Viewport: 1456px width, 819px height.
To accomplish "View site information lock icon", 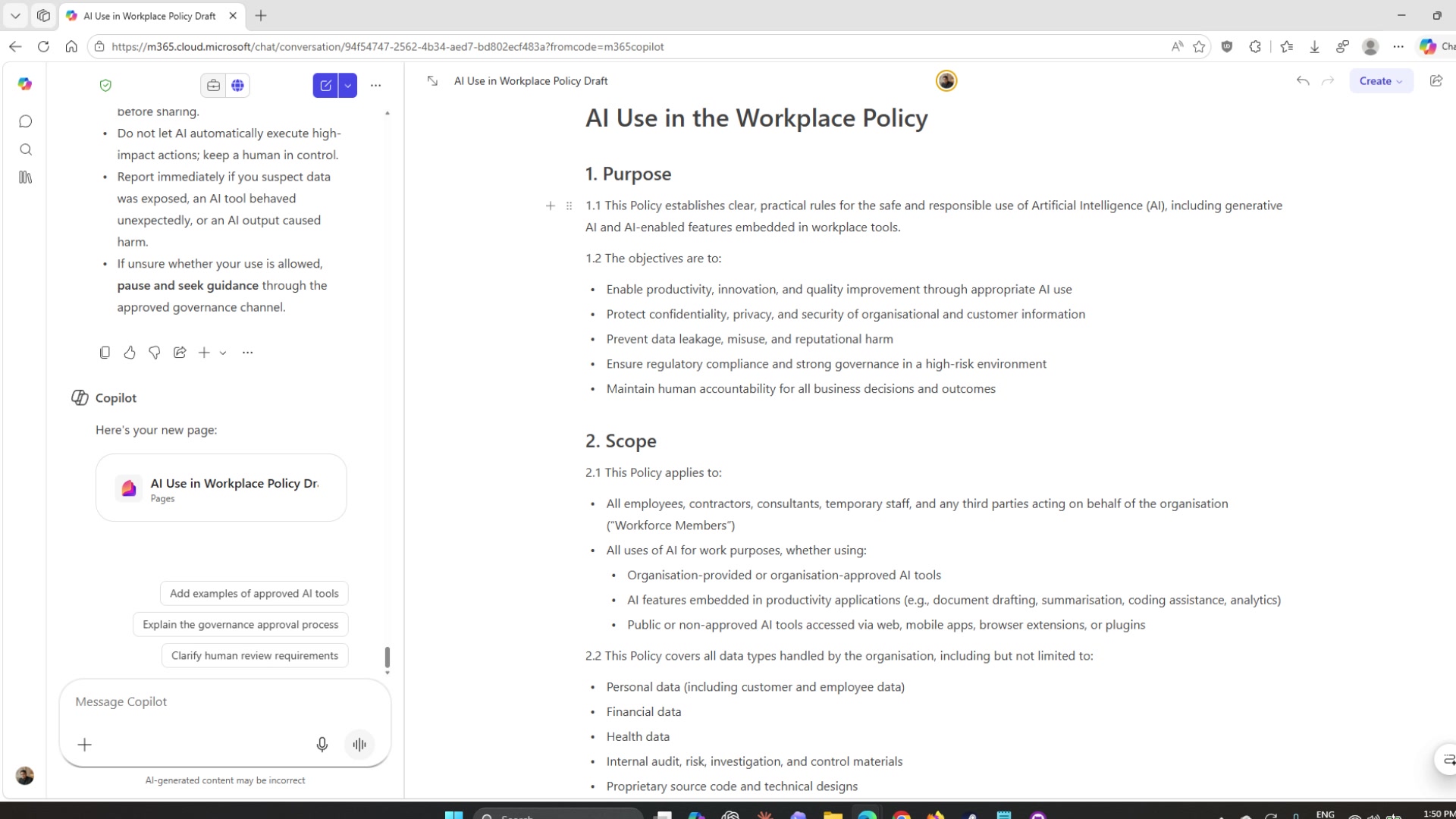I will [x=99, y=47].
